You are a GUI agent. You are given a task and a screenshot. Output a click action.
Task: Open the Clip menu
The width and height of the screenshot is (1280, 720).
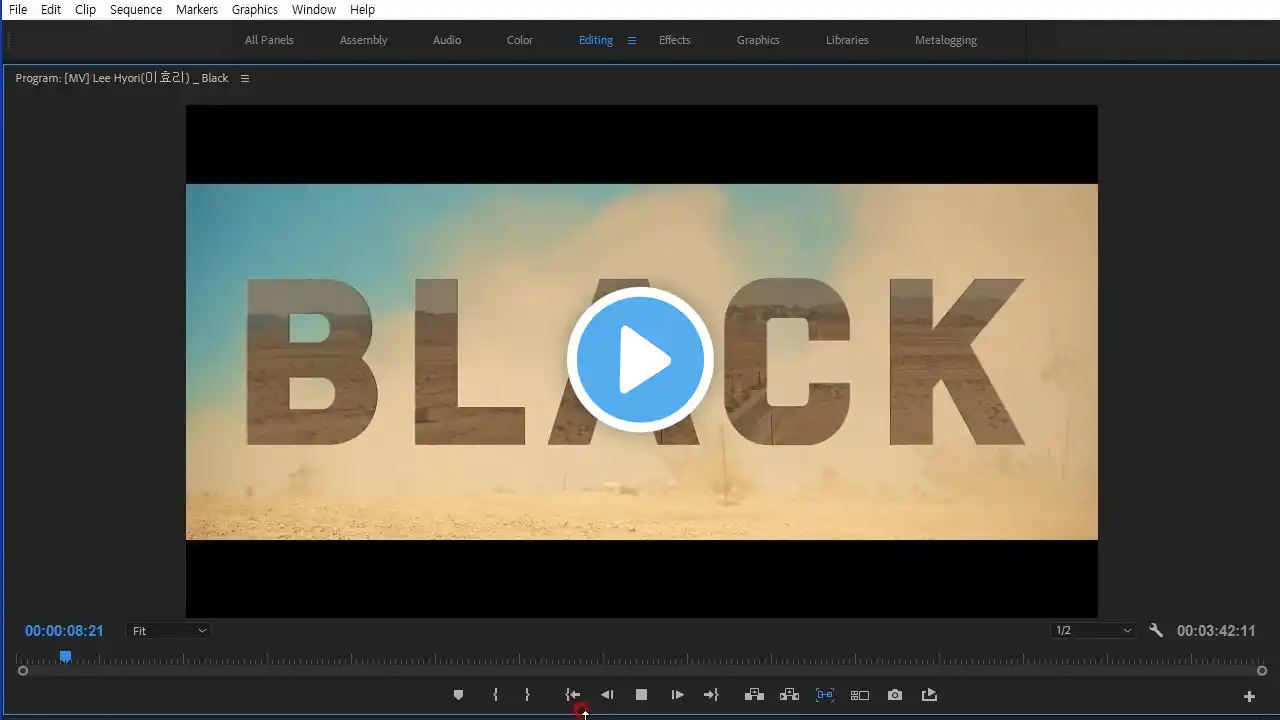[x=85, y=9]
